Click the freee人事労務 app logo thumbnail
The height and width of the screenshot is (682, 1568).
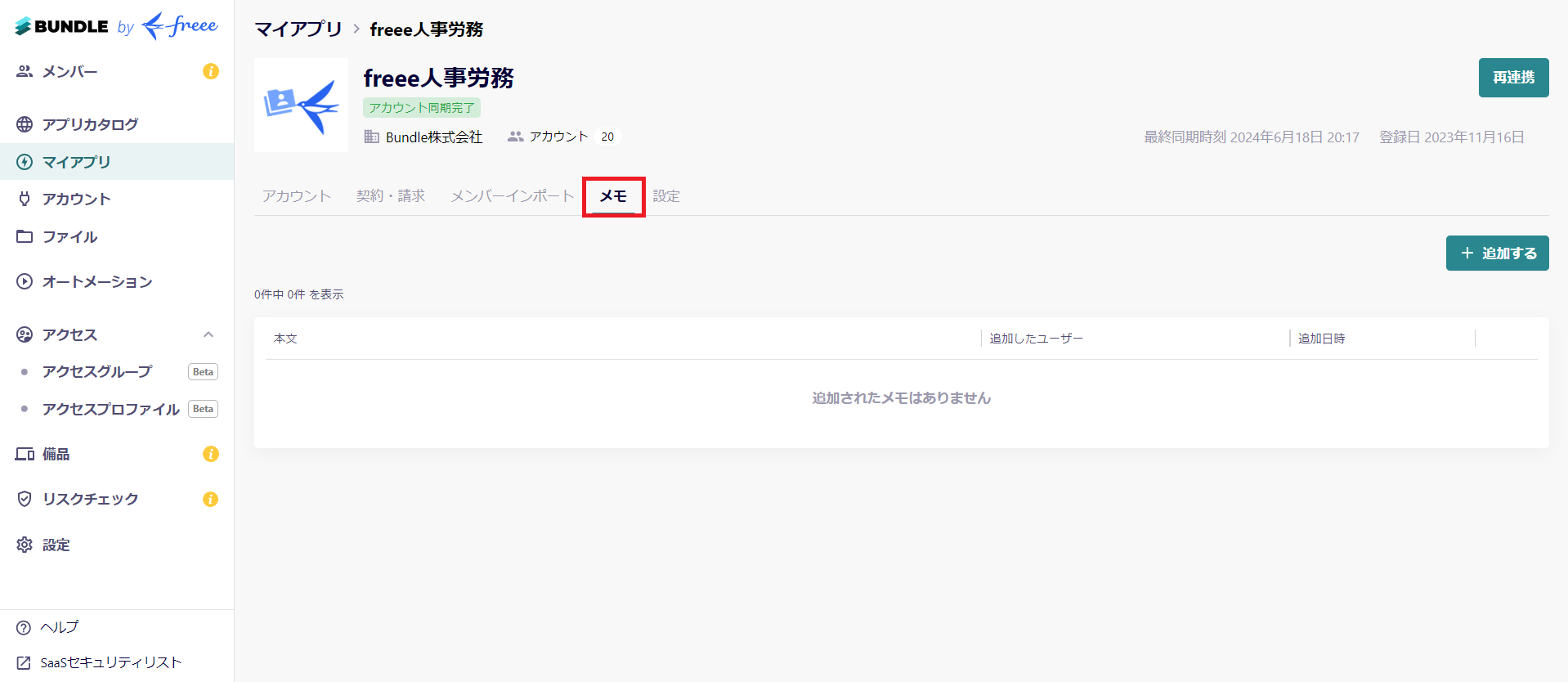click(x=301, y=105)
